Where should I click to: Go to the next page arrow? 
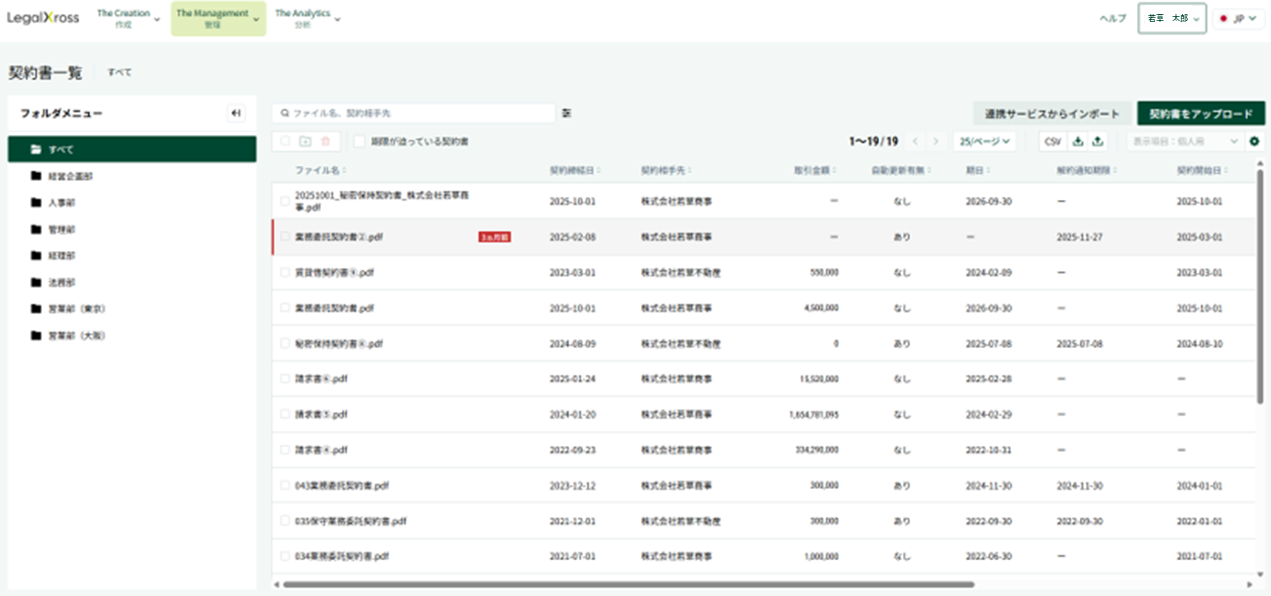click(936, 142)
